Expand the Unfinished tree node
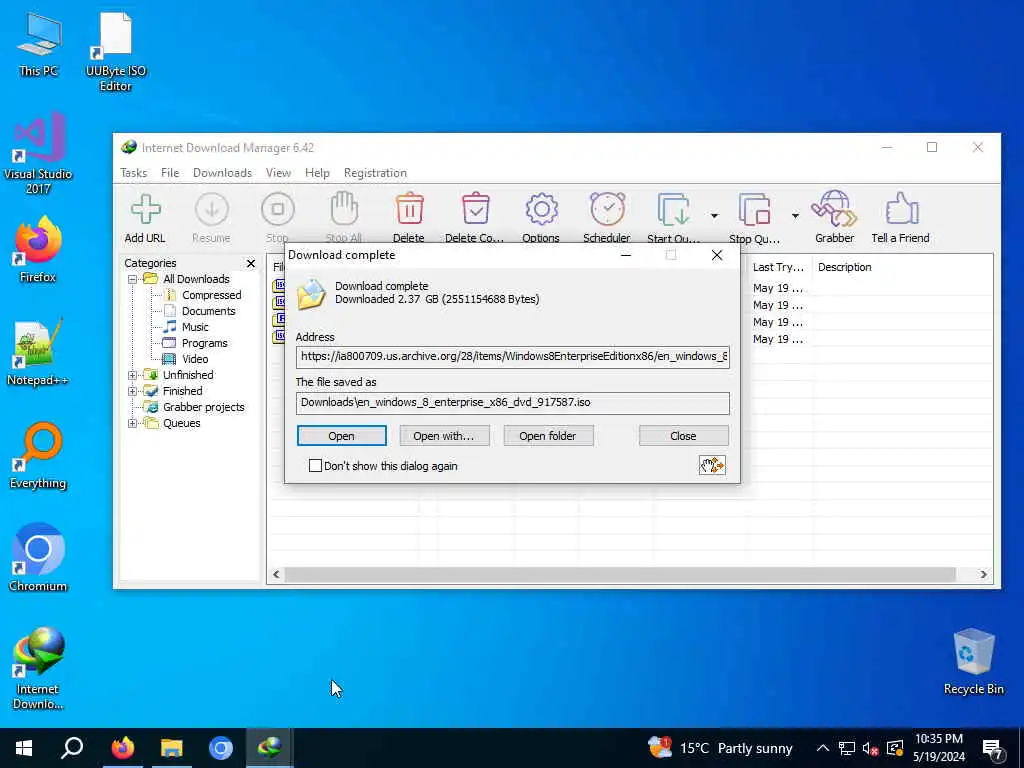The width and height of the screenshot is (1024, 768). (x=133, y=375)
